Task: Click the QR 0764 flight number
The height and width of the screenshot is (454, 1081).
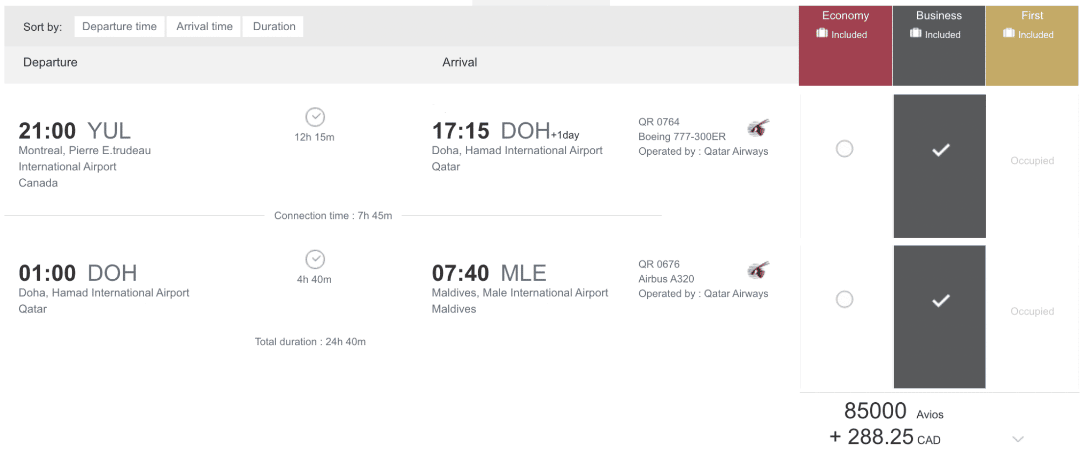Action: tap(659, 123)
